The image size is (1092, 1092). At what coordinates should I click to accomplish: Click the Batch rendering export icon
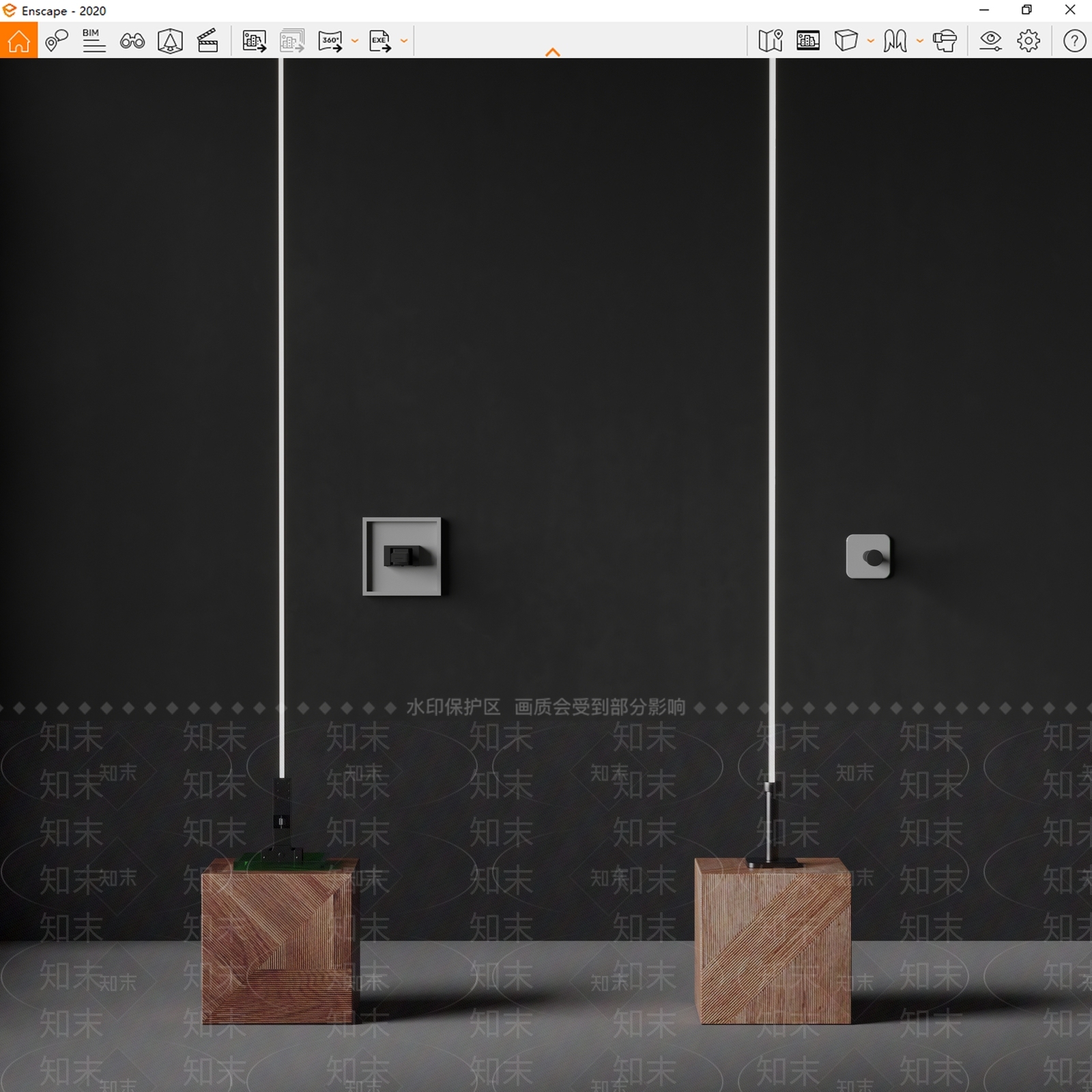pos(292,41)
